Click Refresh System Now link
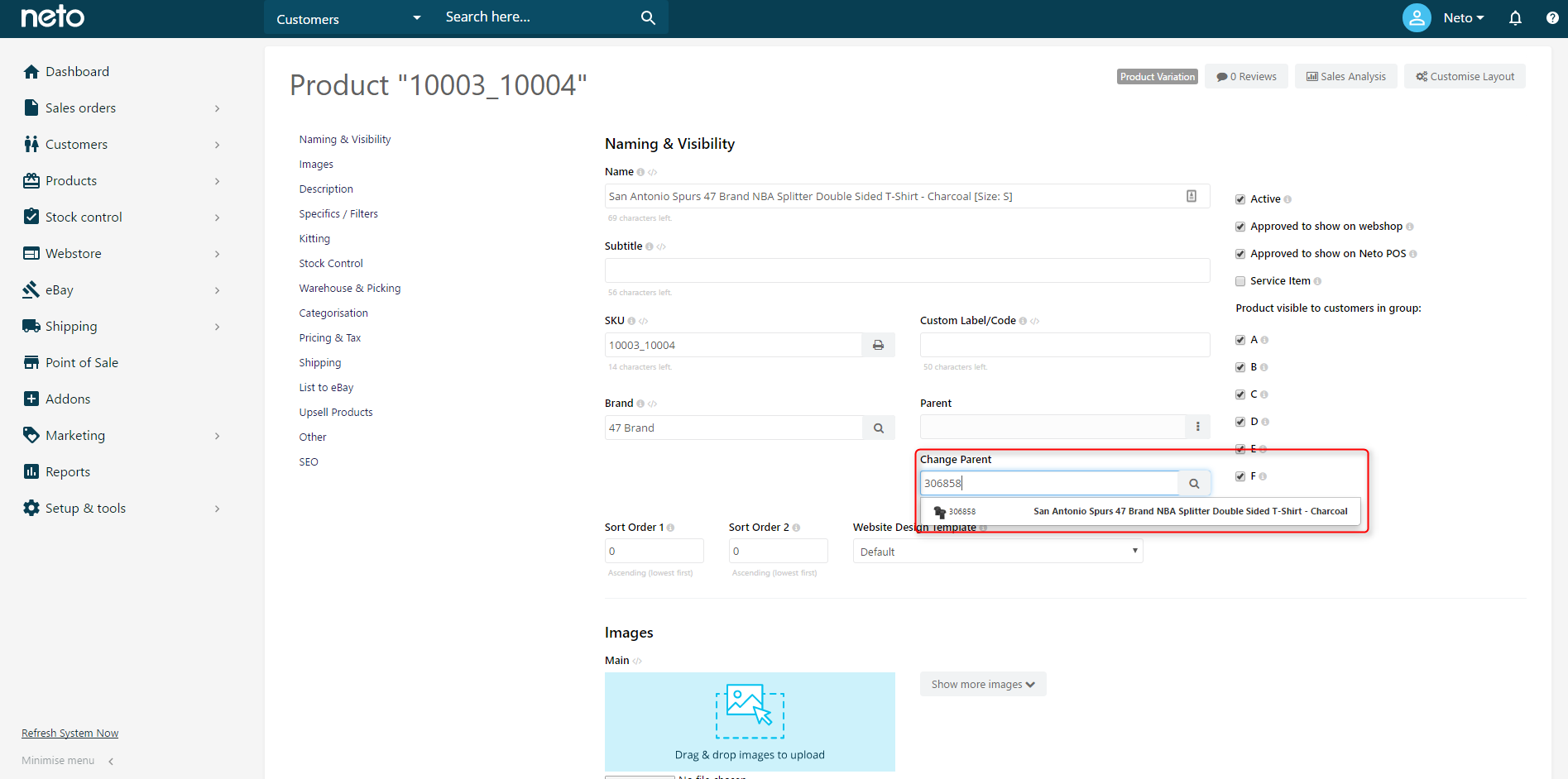The image size is (1568, 779). (70, 734)
